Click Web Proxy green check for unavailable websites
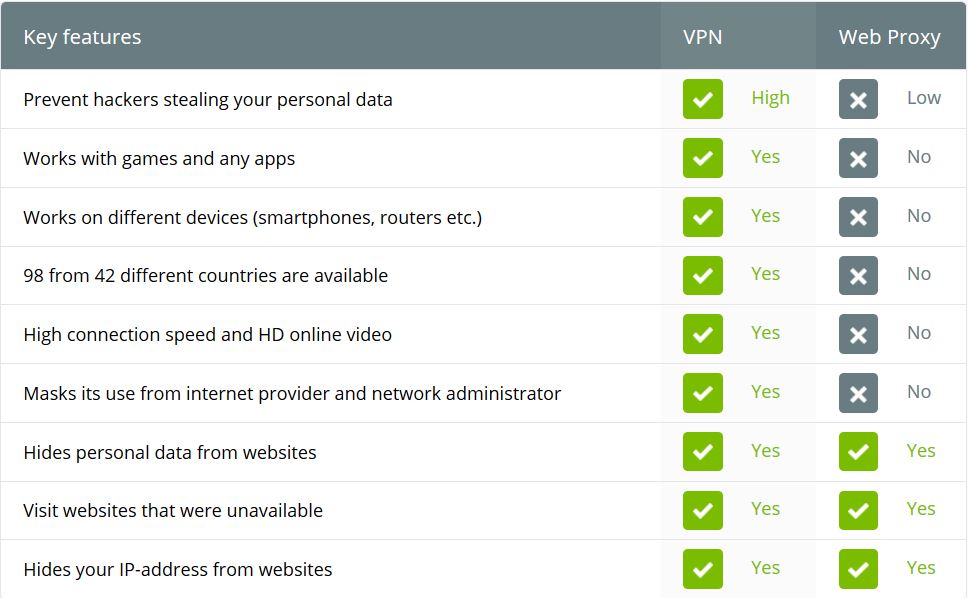This screenshot has width=968, height=598. (858, 510)
